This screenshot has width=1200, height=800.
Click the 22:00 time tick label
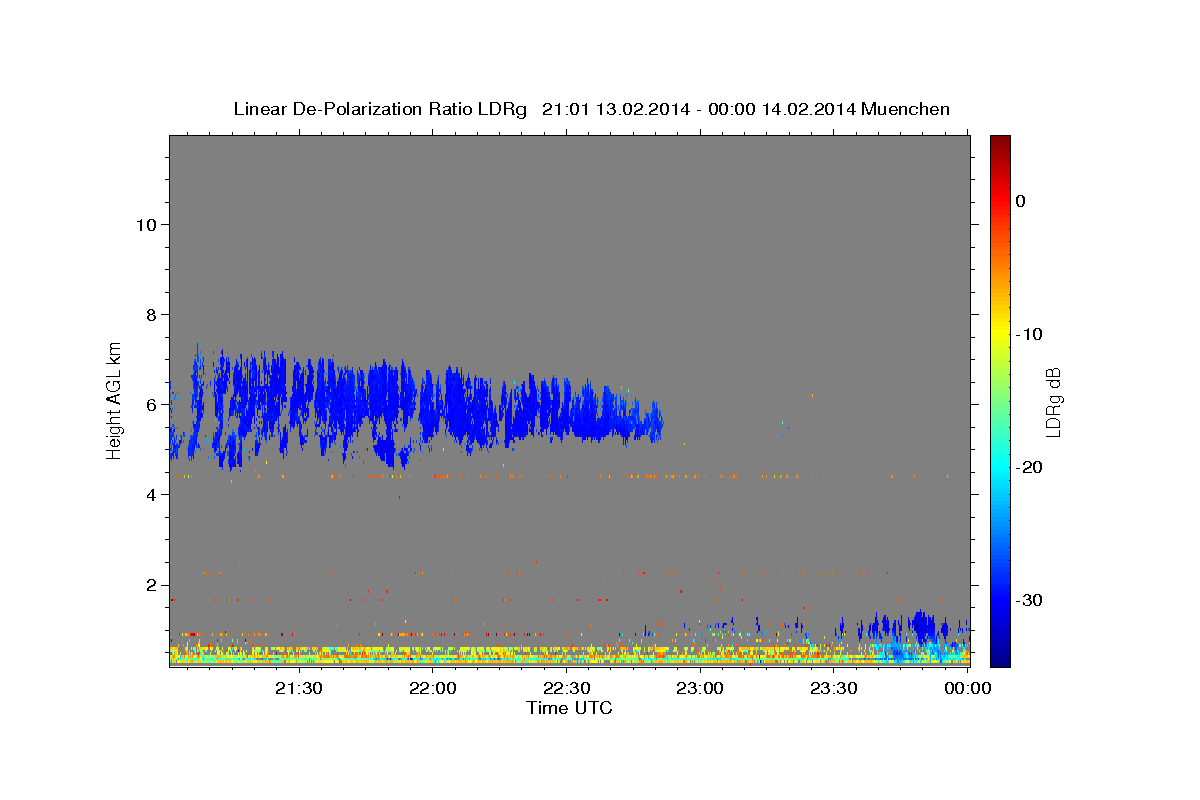coord(434,688)
